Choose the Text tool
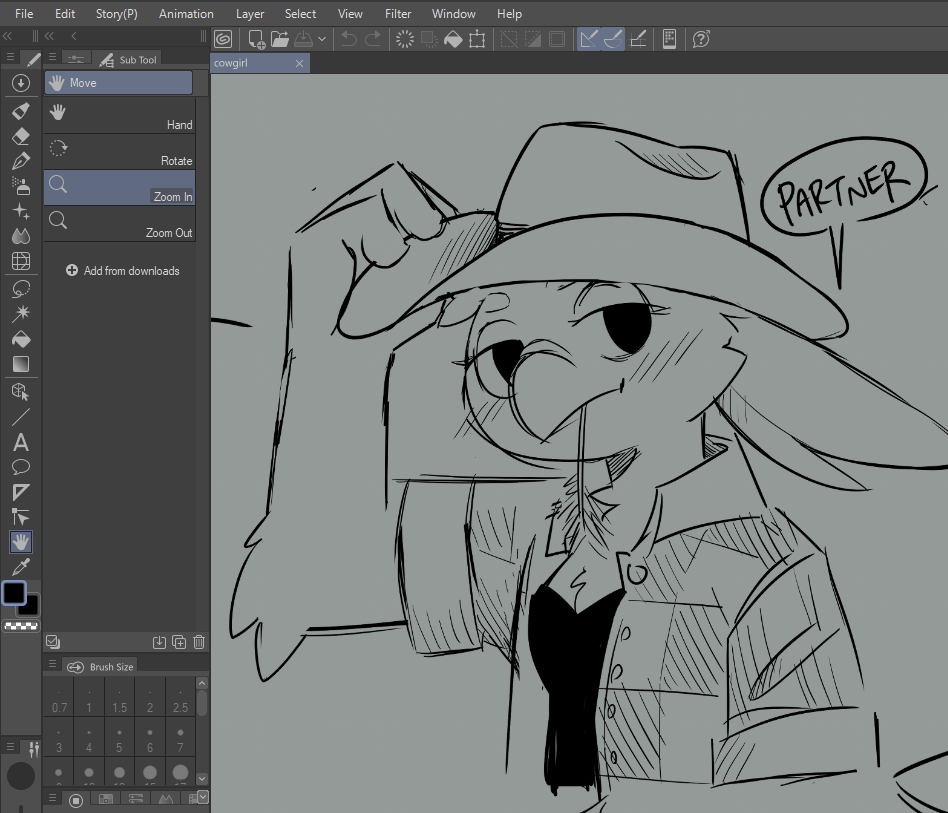 pyautogui.click(x=21, y=443)
